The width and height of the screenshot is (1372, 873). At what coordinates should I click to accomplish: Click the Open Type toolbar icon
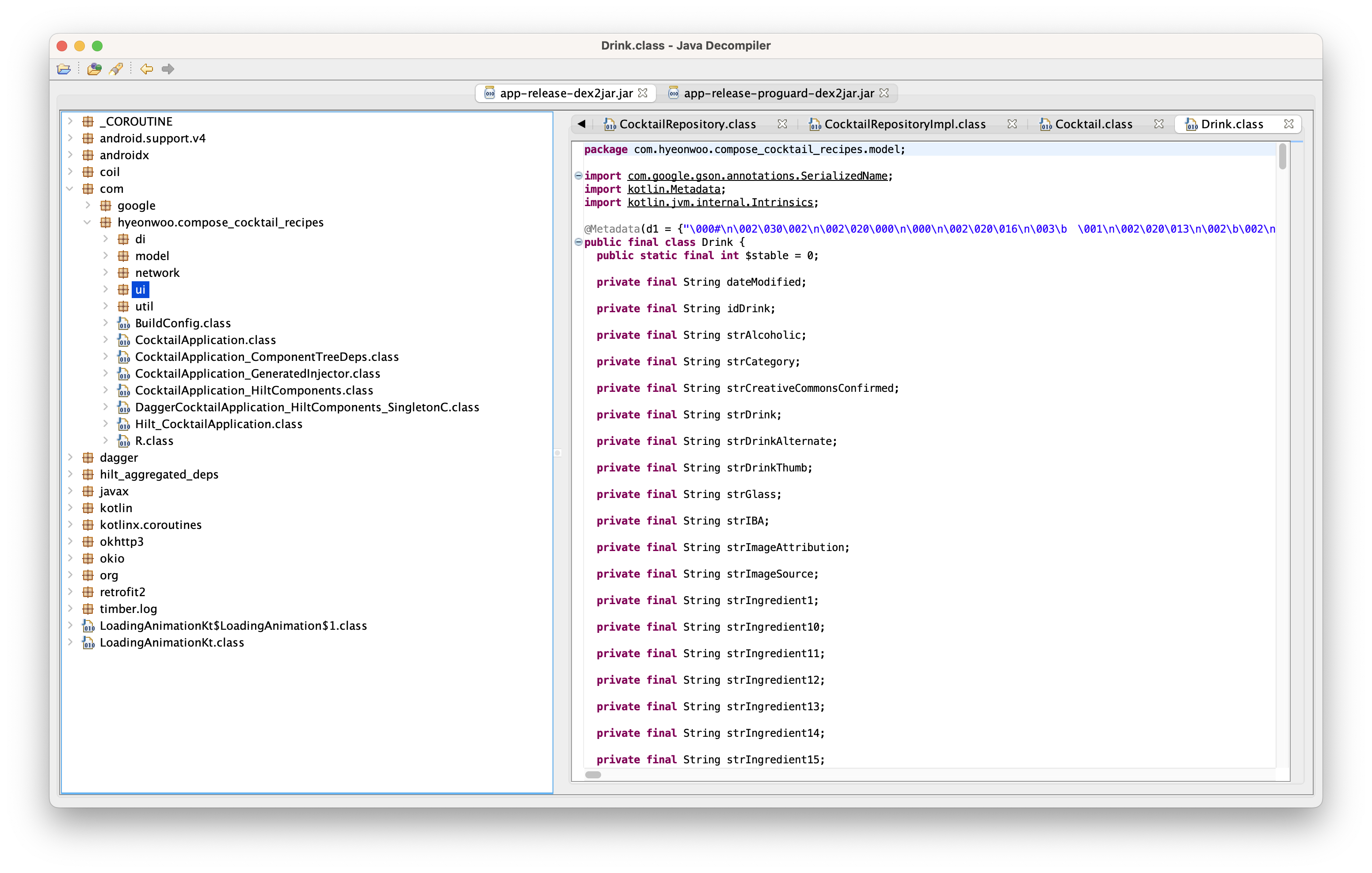tap(94, 69)
